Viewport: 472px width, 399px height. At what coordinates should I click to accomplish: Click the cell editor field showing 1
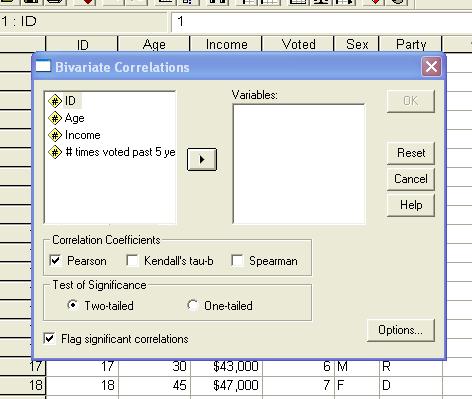click(321, 22)
